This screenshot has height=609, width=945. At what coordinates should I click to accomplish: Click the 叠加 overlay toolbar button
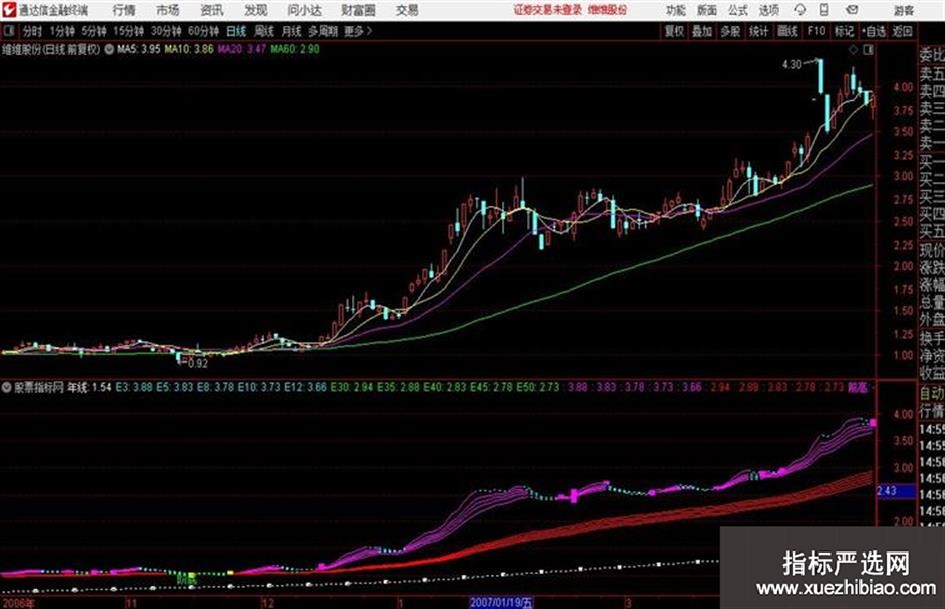point(702,31)
